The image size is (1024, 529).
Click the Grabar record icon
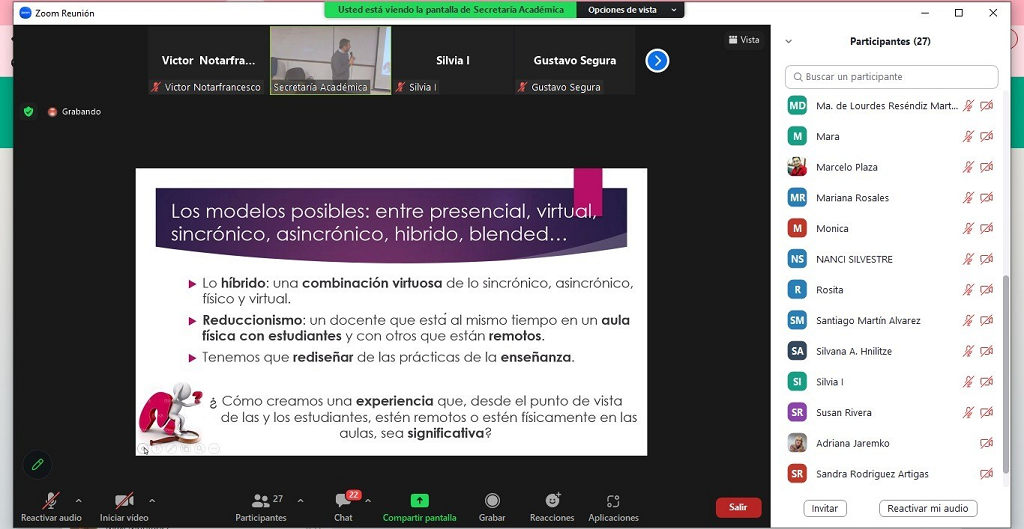[492, 501]
